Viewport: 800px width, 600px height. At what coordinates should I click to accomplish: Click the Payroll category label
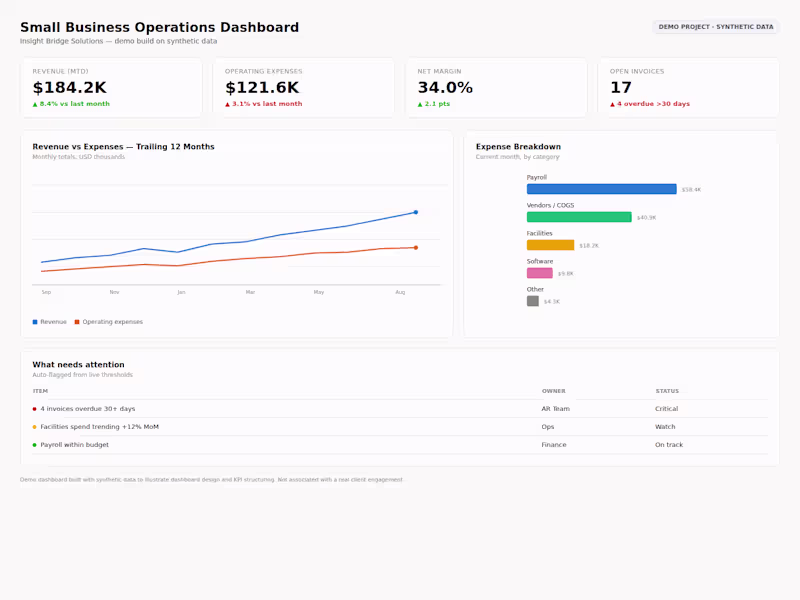click(537, 178)
